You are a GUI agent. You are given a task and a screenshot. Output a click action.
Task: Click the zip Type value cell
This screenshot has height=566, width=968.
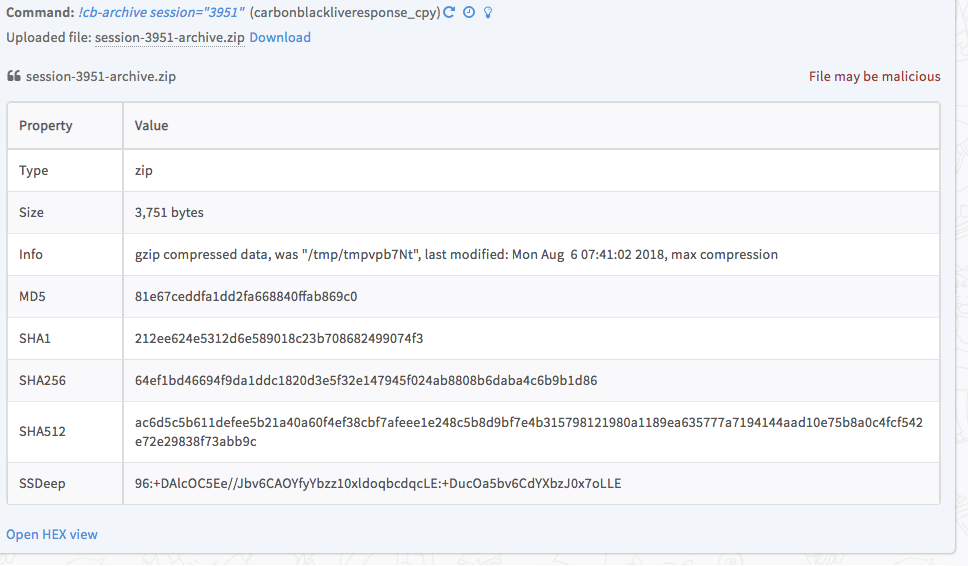pyautogui.click(x=144, y=170)
